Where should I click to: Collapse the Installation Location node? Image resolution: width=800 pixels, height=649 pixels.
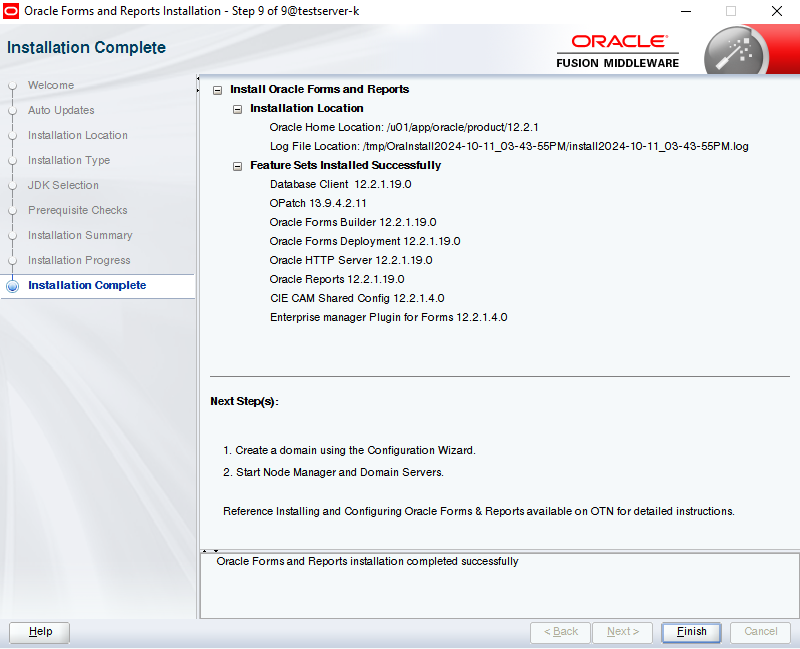point(237,109)
